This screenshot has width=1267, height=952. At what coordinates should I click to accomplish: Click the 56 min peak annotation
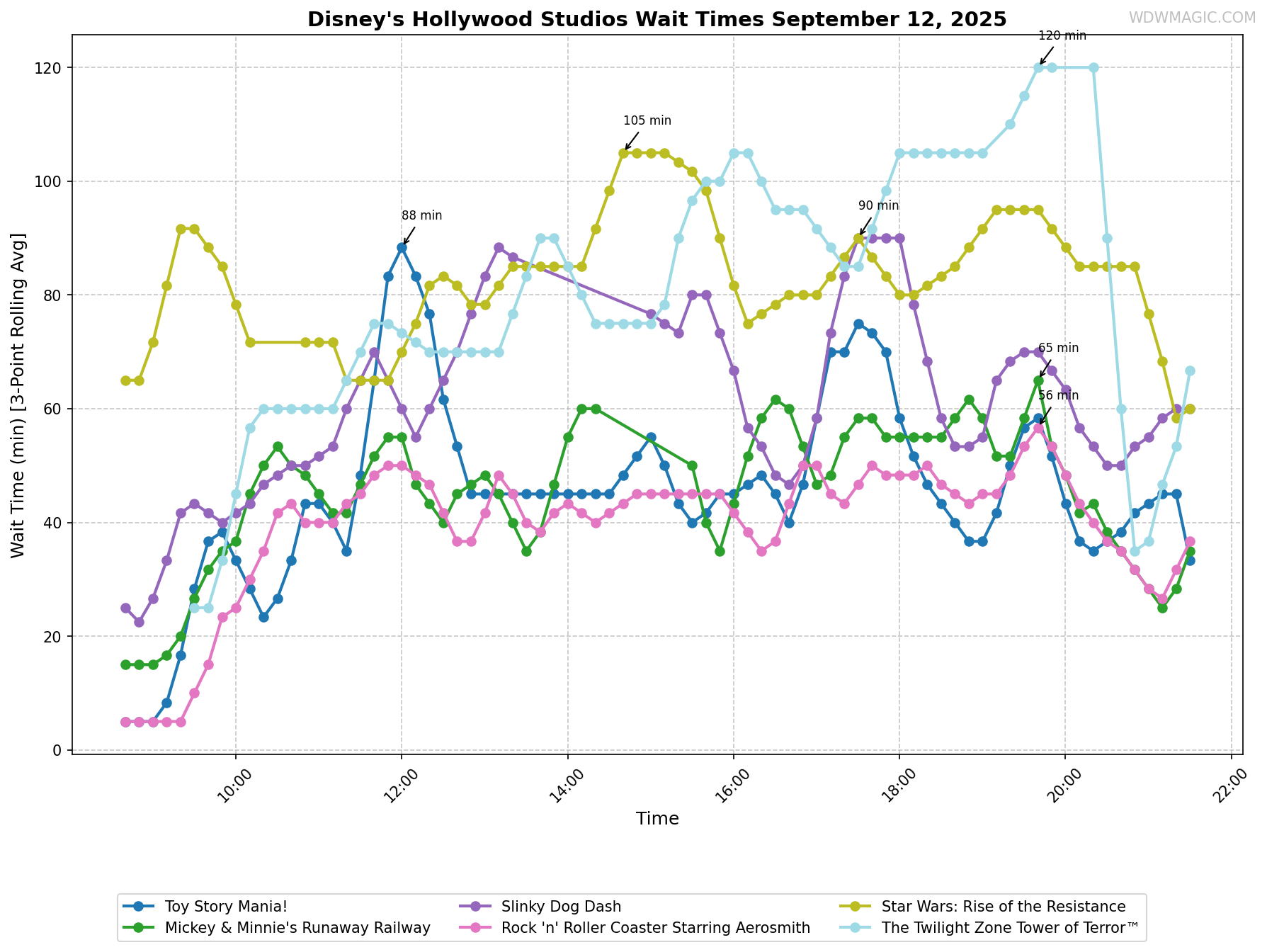tap(1058, 396)
